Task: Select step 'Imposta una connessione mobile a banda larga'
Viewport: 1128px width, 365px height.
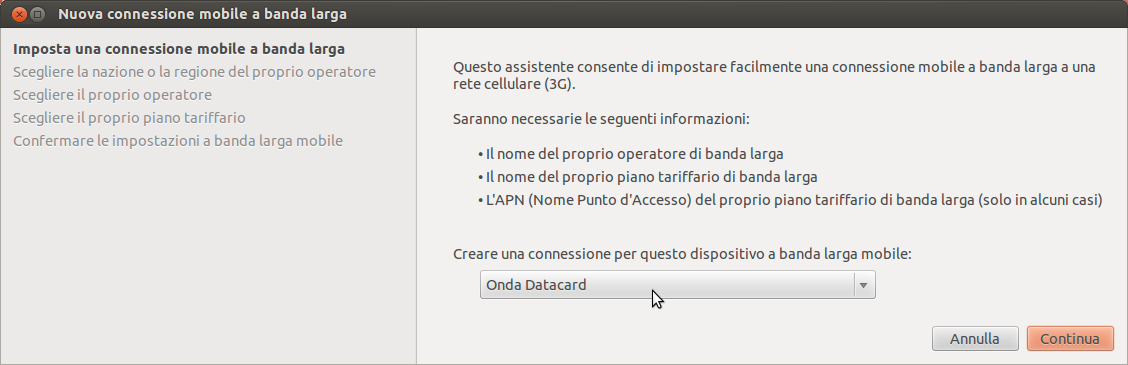Action: point(179,49)
